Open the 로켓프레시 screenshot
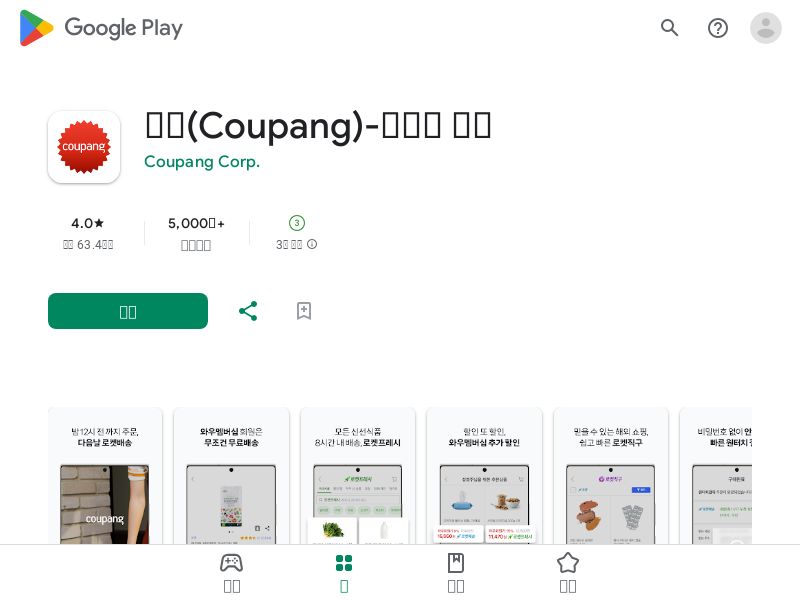 pos(358,476)
